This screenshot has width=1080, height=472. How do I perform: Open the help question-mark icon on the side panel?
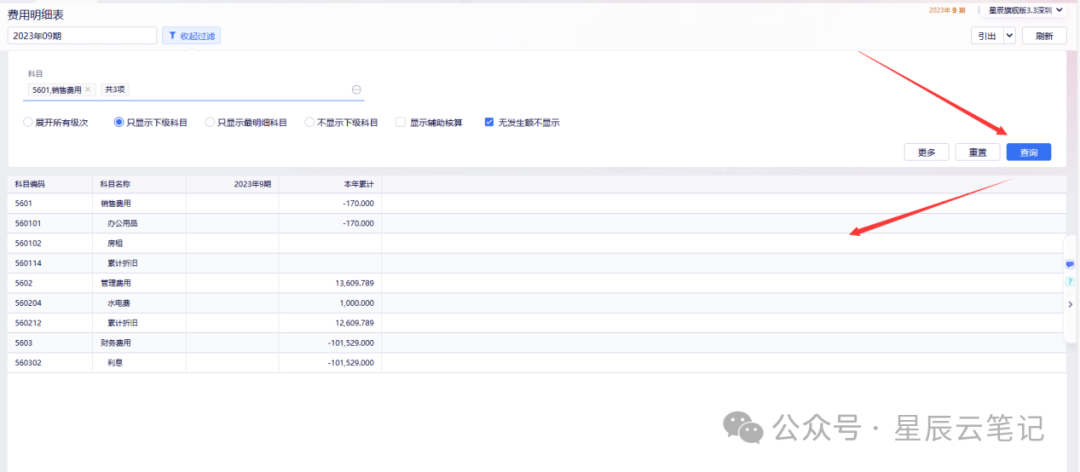coord(1070,282)
